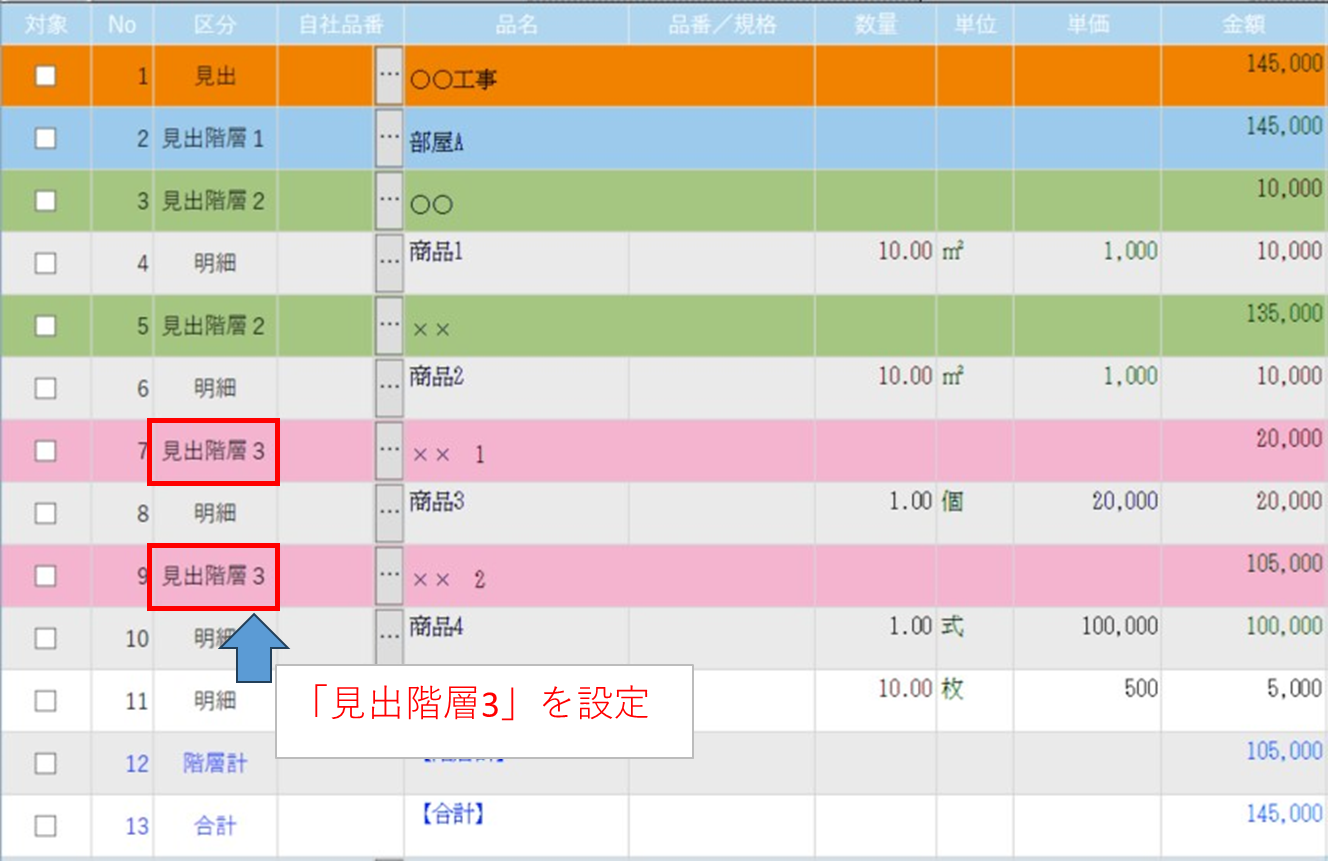Click the … button beside 部屋A
Viewport: 1328px width, 861px height.
pos(389,139)
